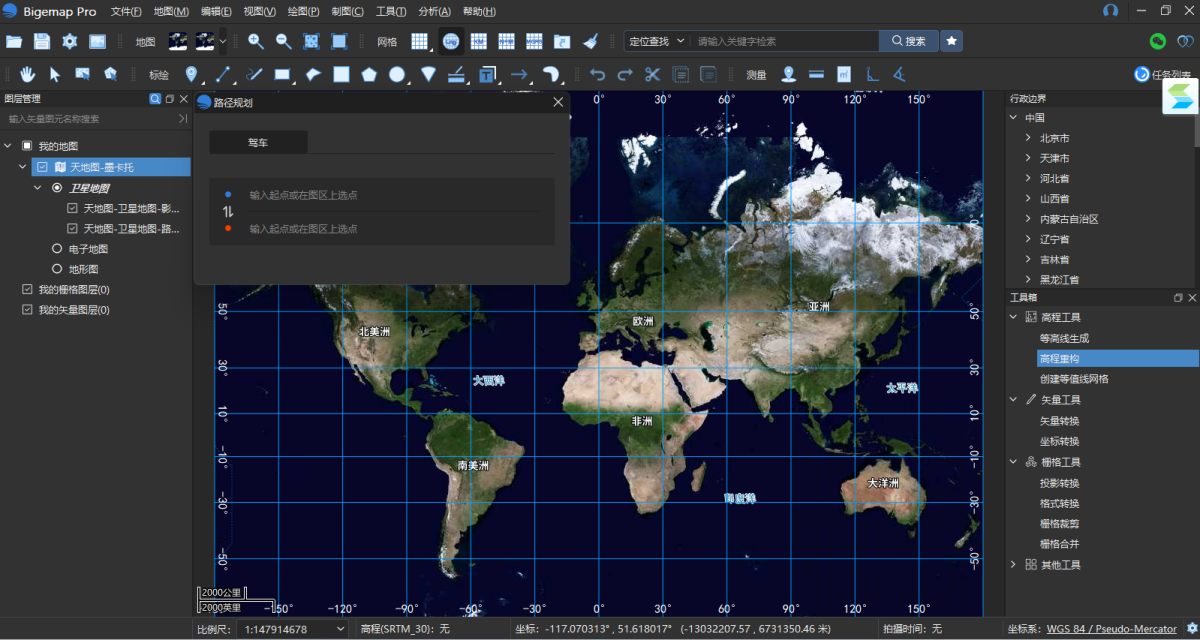Click the favorites star button
The height and width of the screenshot is (640, 1200).
951,41
